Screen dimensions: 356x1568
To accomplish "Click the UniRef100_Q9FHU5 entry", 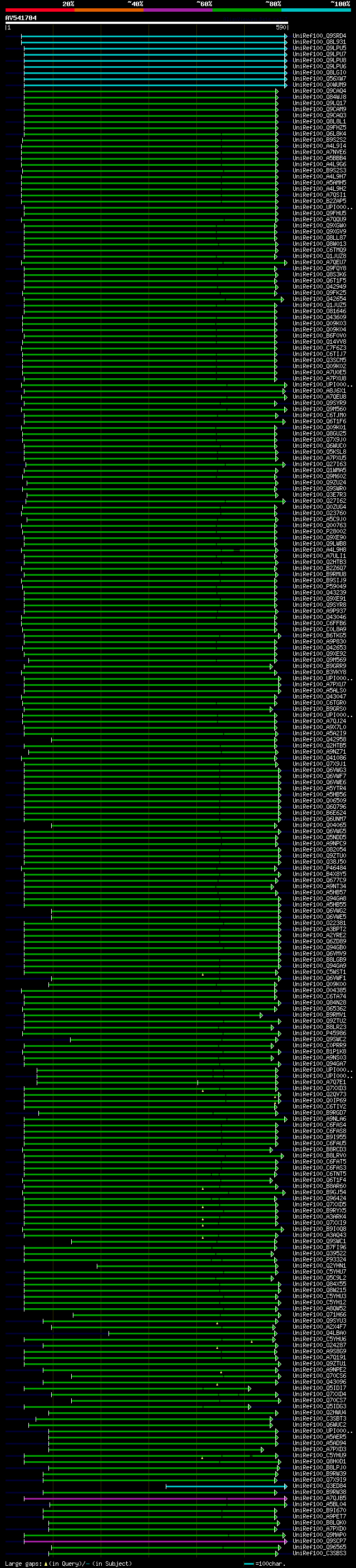I will pyautogui.click(x=319, y=213).
